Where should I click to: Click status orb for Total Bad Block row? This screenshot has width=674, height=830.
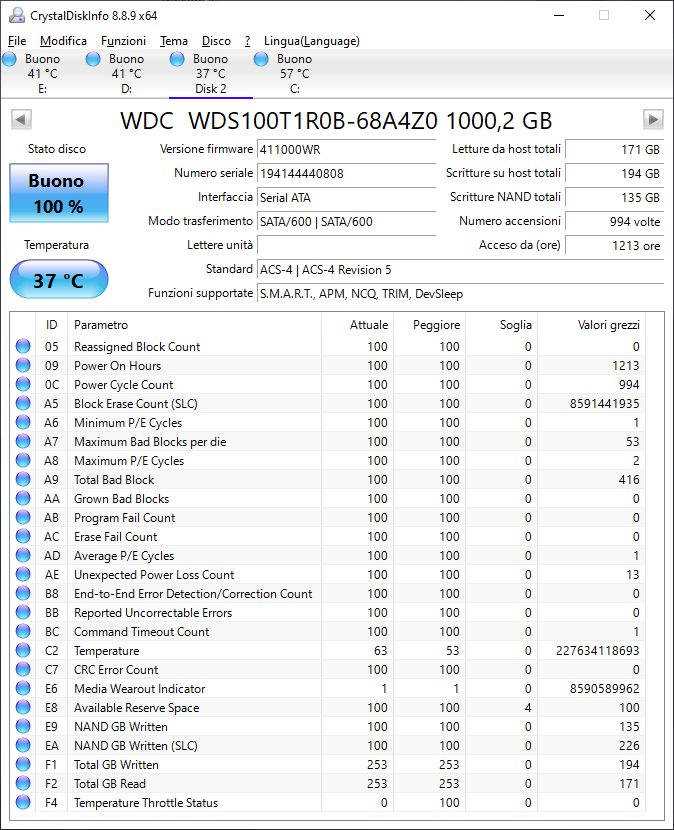pos(23,479)
